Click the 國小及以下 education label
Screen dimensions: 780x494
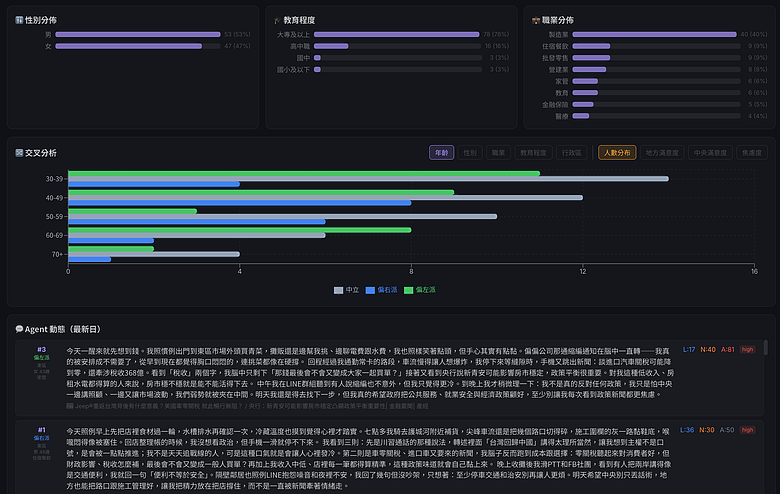point(293,70)
